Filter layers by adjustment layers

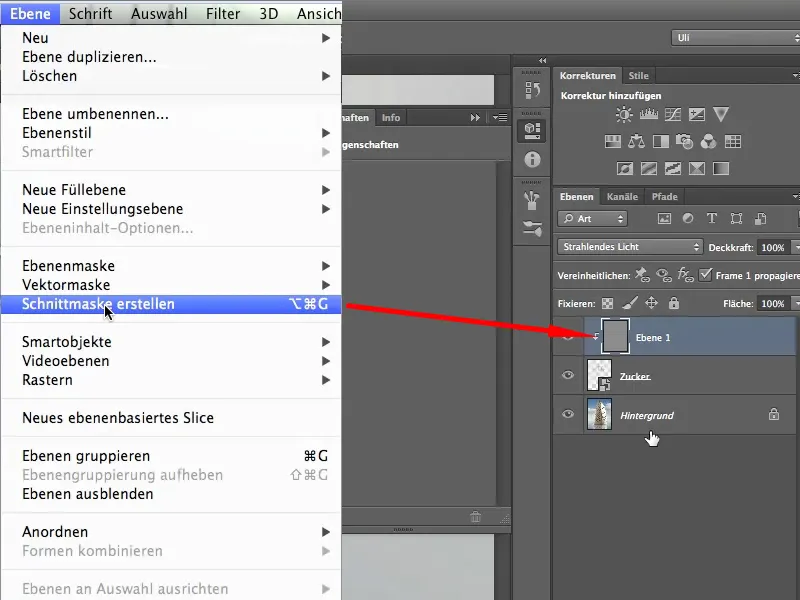tap(688, 219)
